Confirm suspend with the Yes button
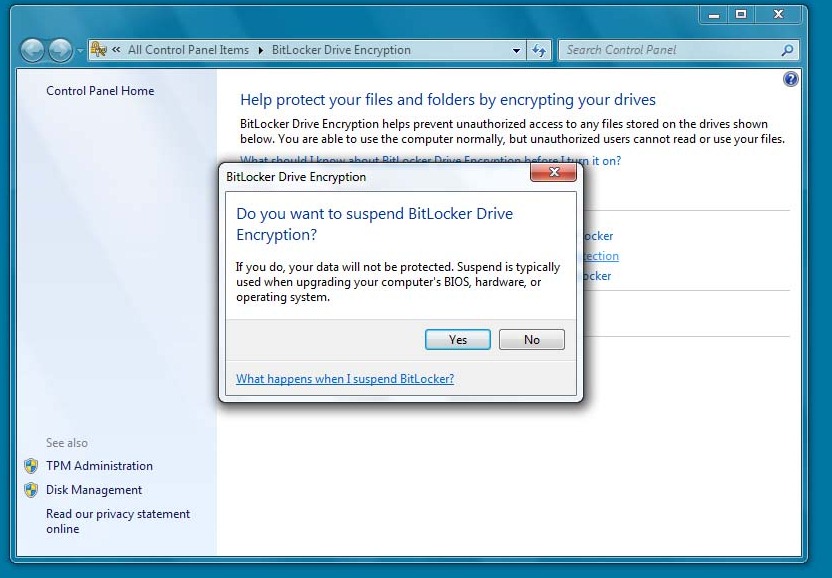This screenshot has height=578, width=832. tap(457, 340)
